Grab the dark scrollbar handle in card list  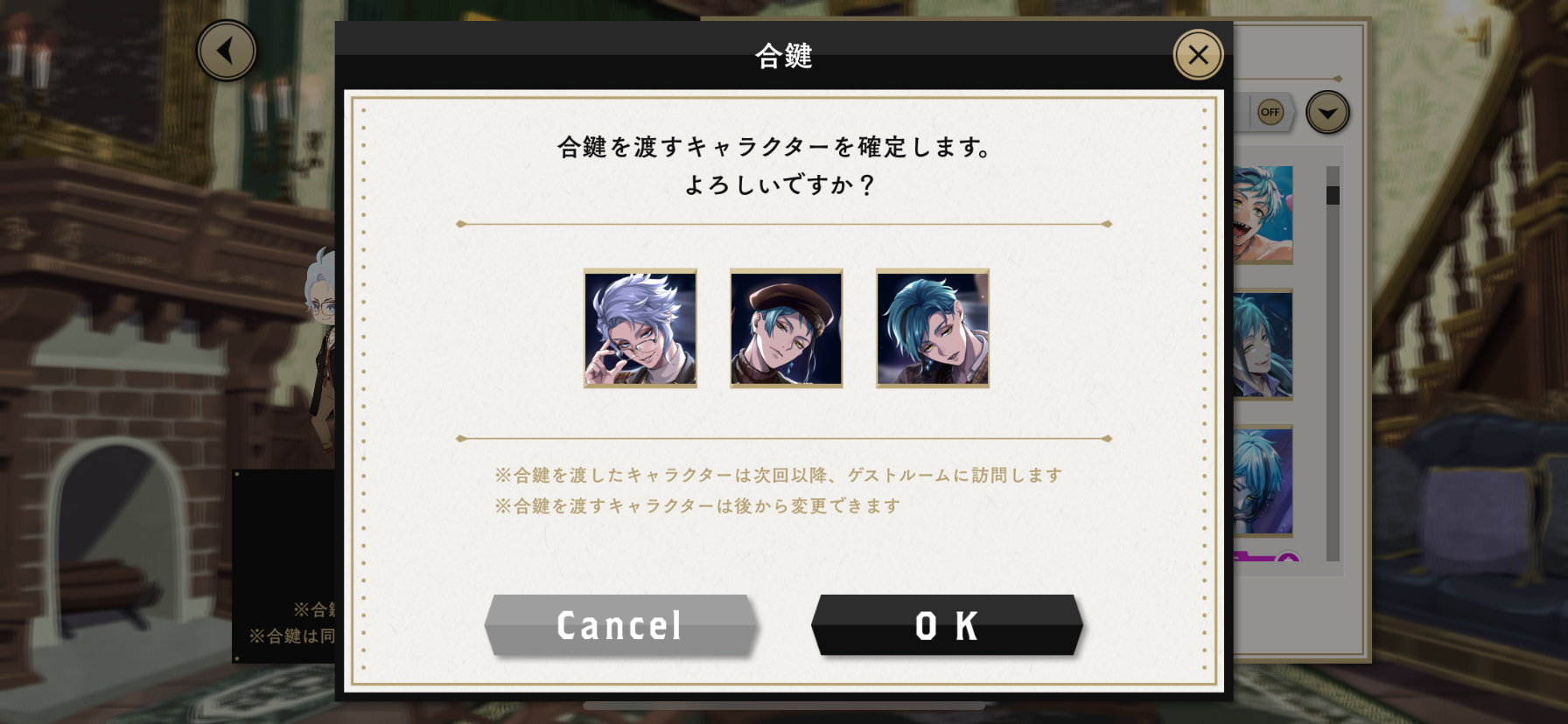[1333, 195]
